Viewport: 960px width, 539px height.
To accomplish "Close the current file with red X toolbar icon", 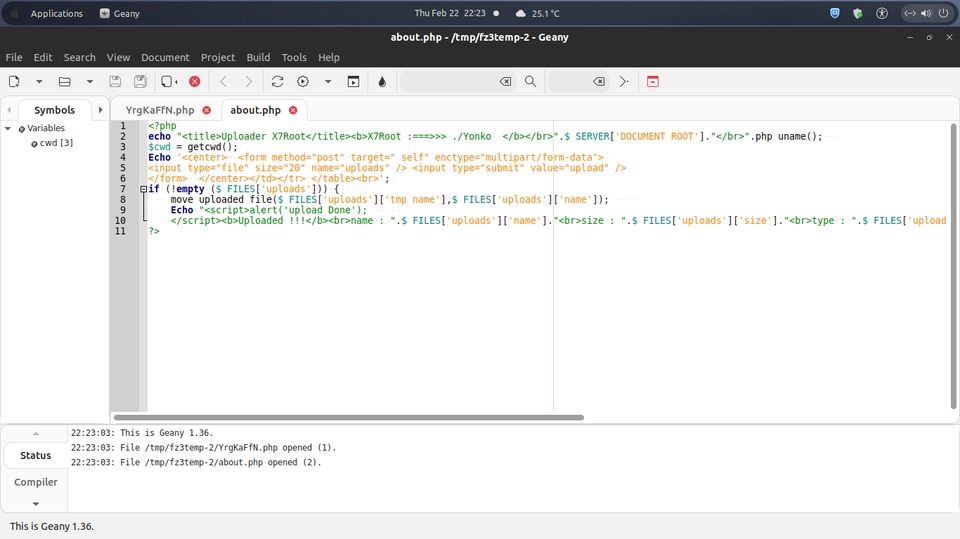I will (195, 81).
